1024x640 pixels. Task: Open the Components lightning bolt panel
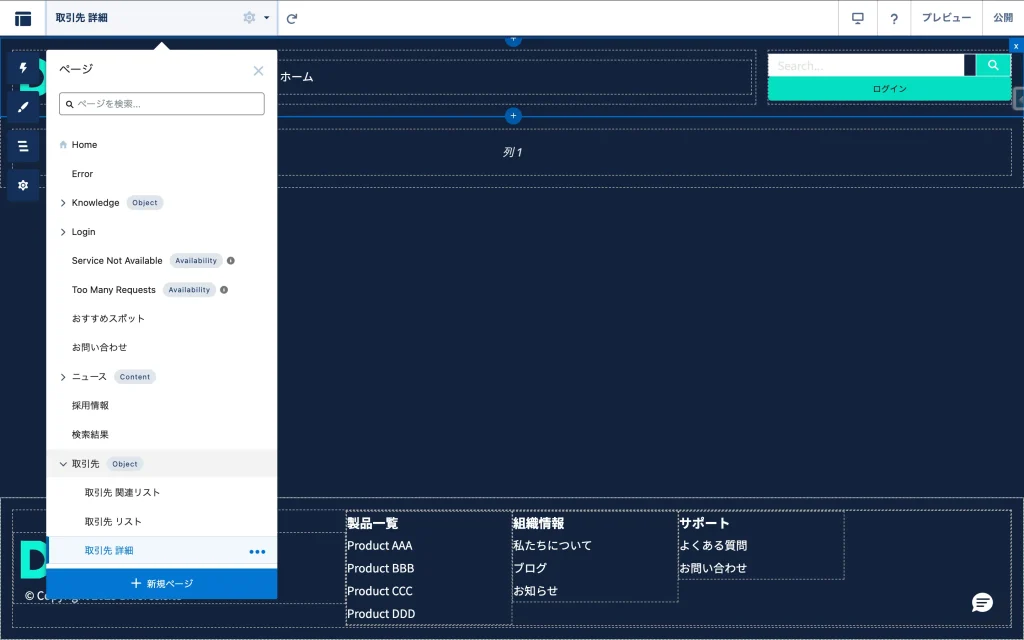pyautogui.click(x=23, y=68)
